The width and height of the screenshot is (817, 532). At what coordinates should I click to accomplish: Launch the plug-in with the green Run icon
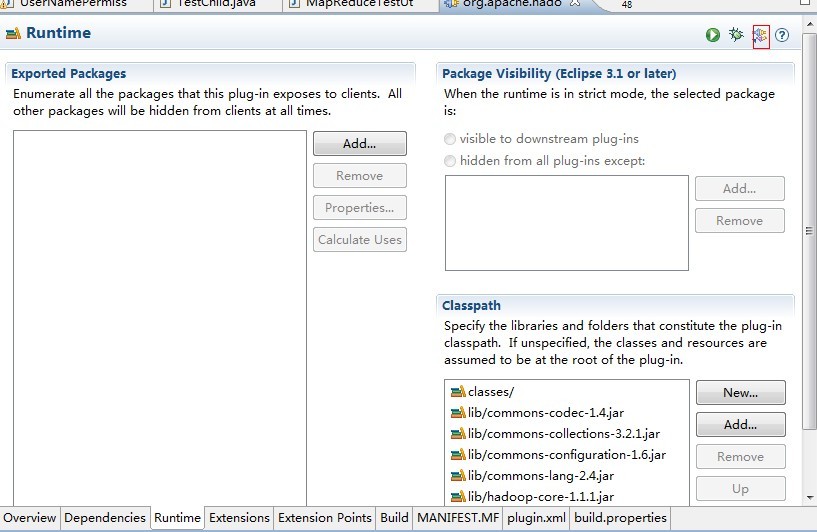coord(712,35)
